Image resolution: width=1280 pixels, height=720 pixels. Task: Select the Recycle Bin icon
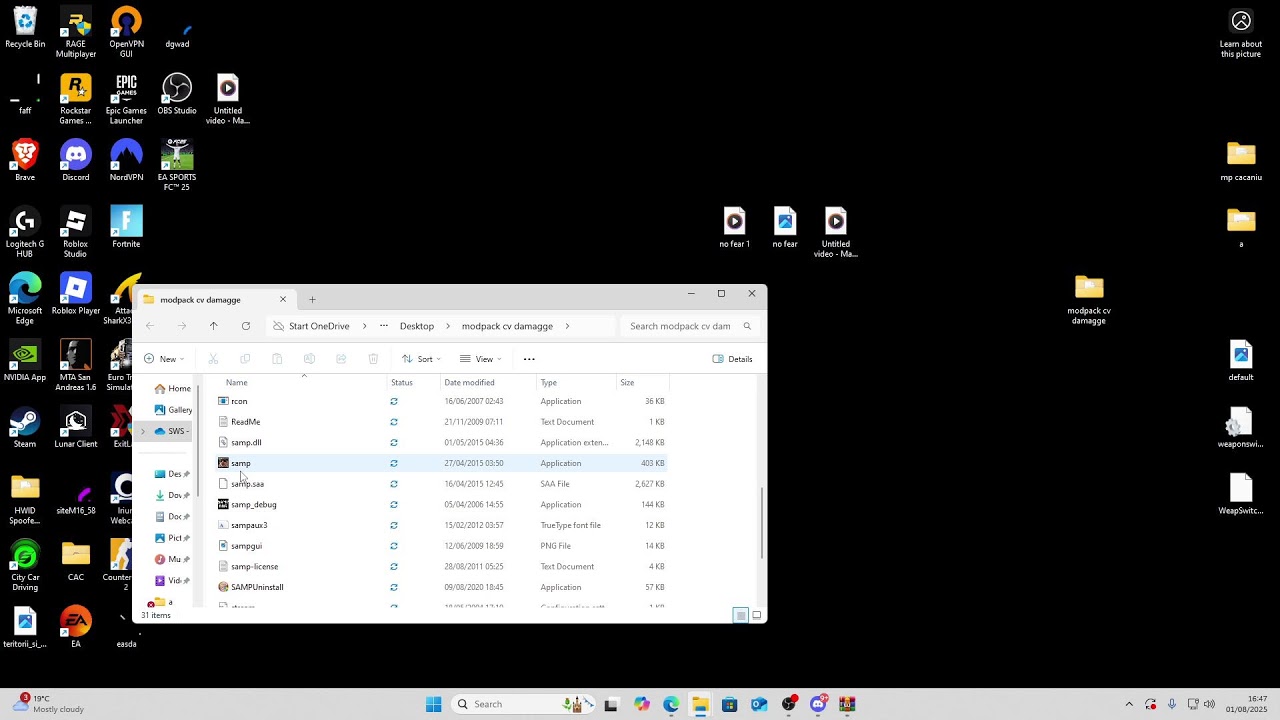25,28
